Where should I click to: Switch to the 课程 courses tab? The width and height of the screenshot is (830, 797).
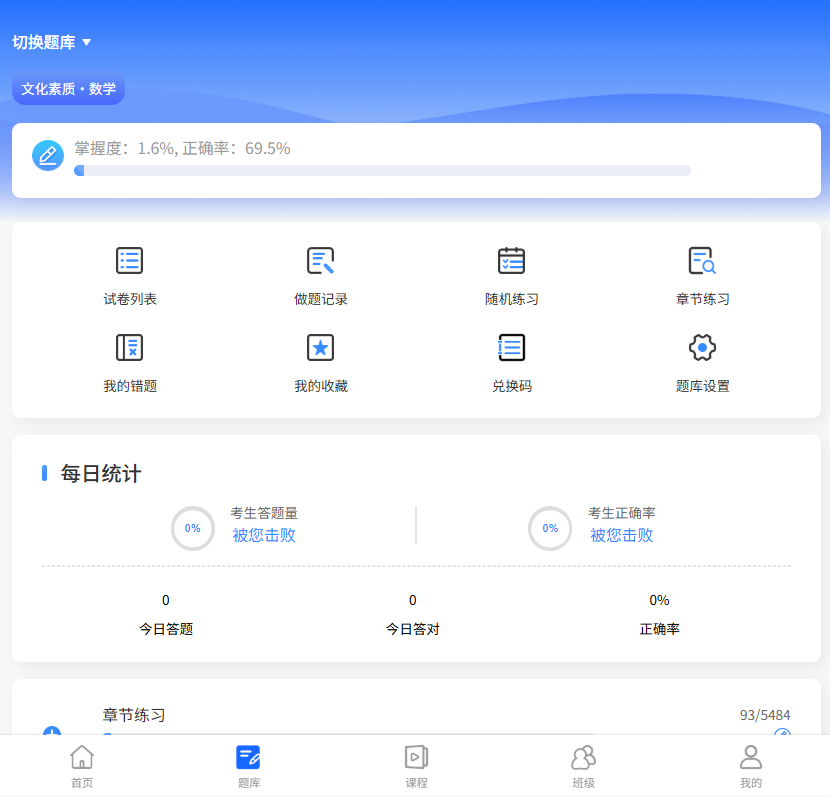416,766
